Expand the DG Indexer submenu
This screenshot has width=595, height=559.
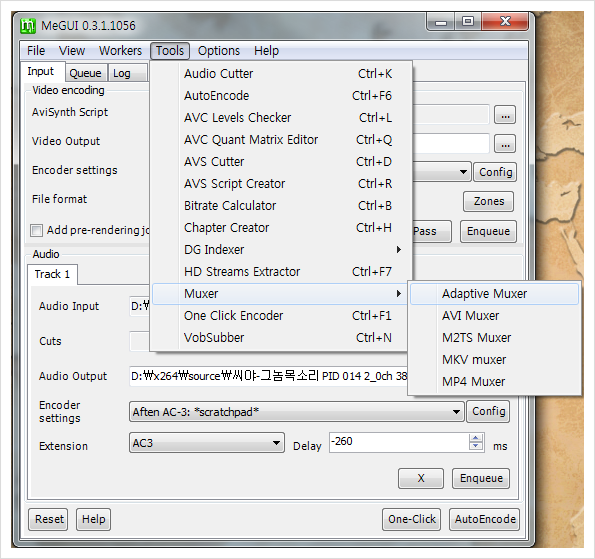point(282,250)
